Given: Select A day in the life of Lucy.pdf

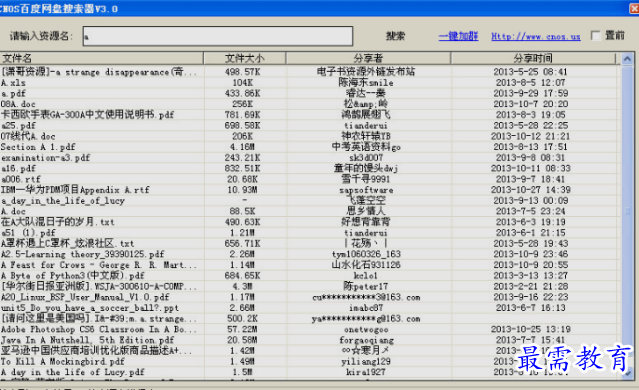Looking at the screenshot, I should pos(310,372).
